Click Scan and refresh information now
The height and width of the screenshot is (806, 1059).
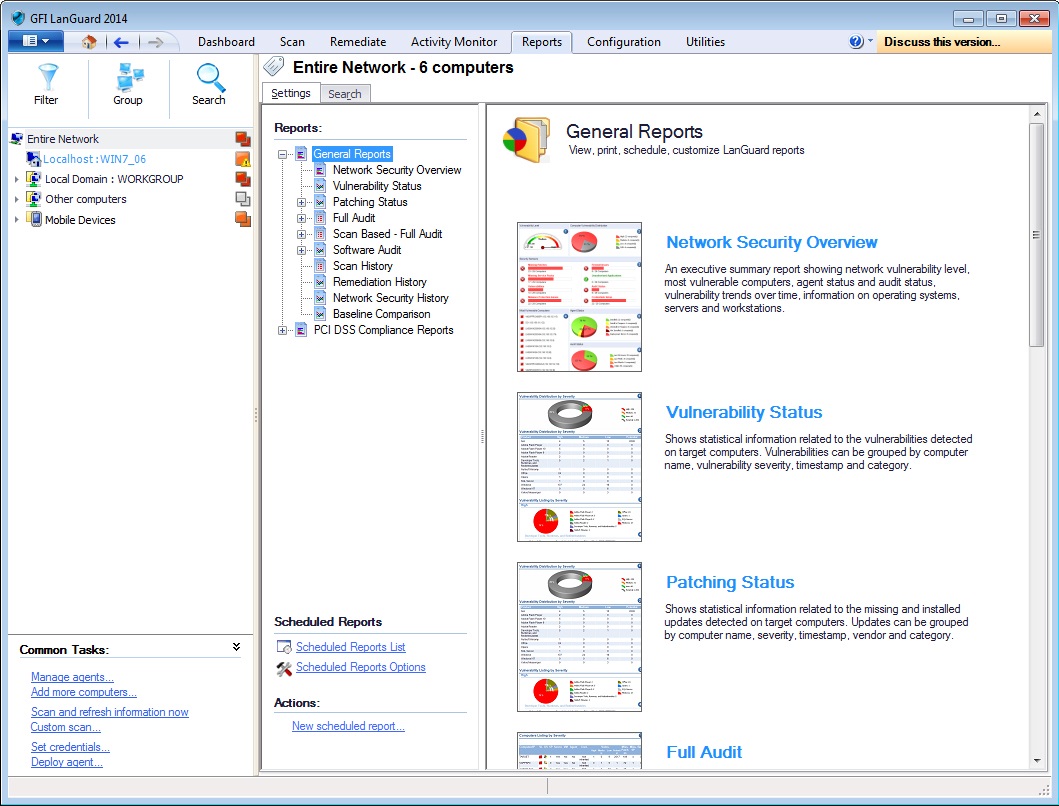[109, 712]
